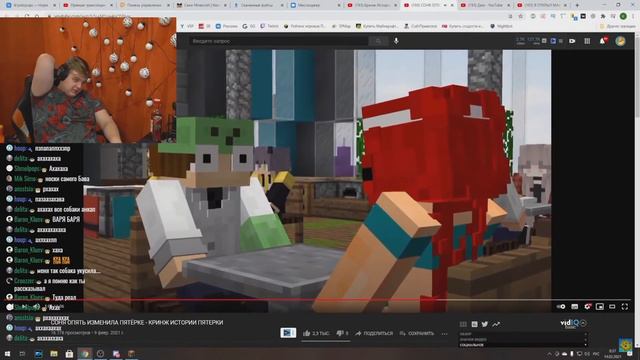Click Chrome icon on taskbar
This screenshot has height=360, width=640.
[85, 354]
